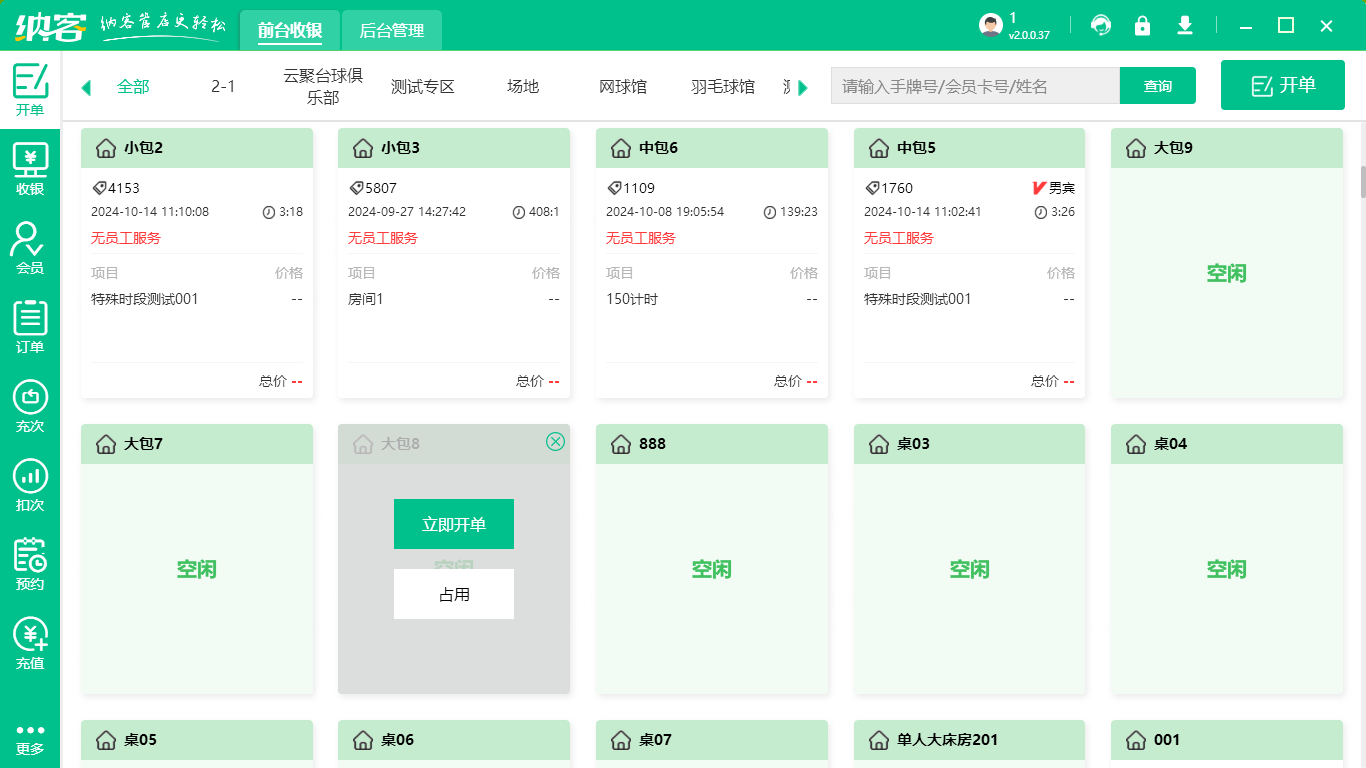
Task: Collapse category list using the left arrow
Action: point(85,87)
